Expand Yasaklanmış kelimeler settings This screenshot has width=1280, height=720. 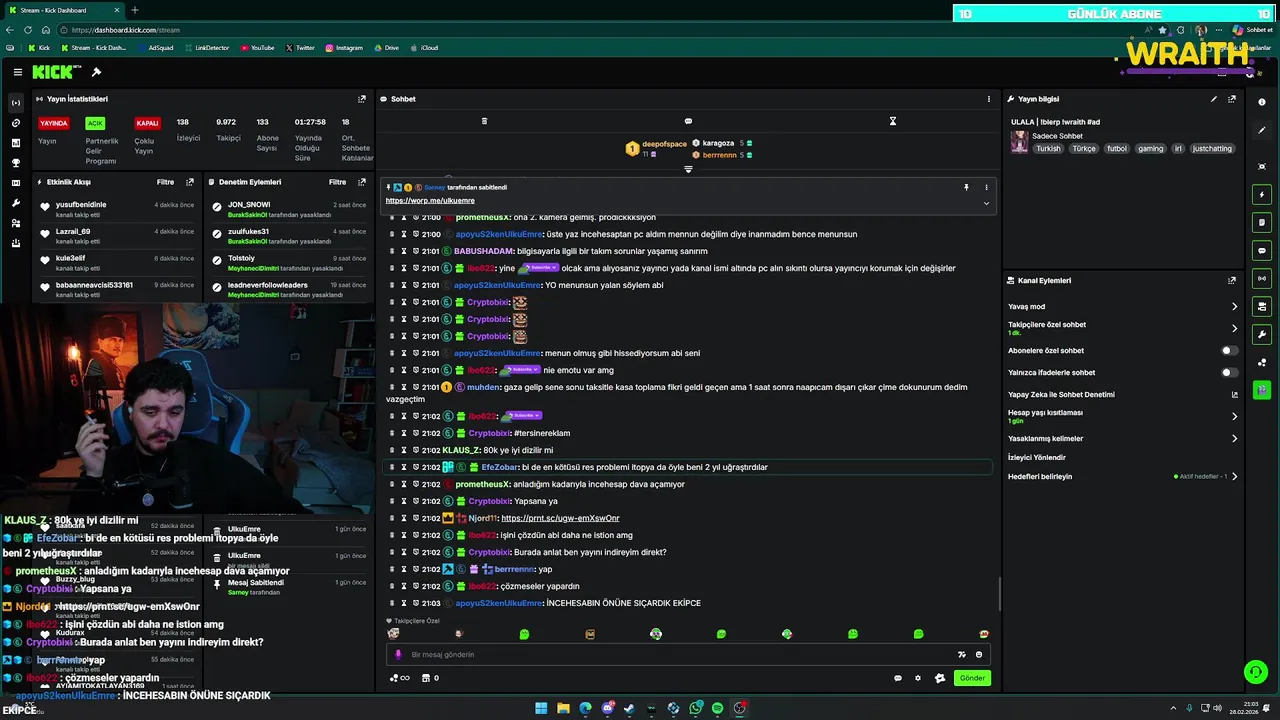pyautogui.click(x=1234, y=438)
